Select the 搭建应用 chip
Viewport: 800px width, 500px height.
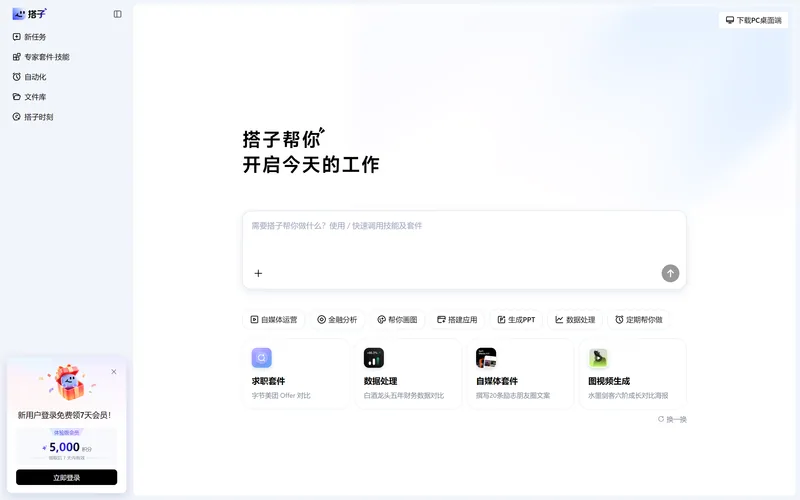pos(457,319)
